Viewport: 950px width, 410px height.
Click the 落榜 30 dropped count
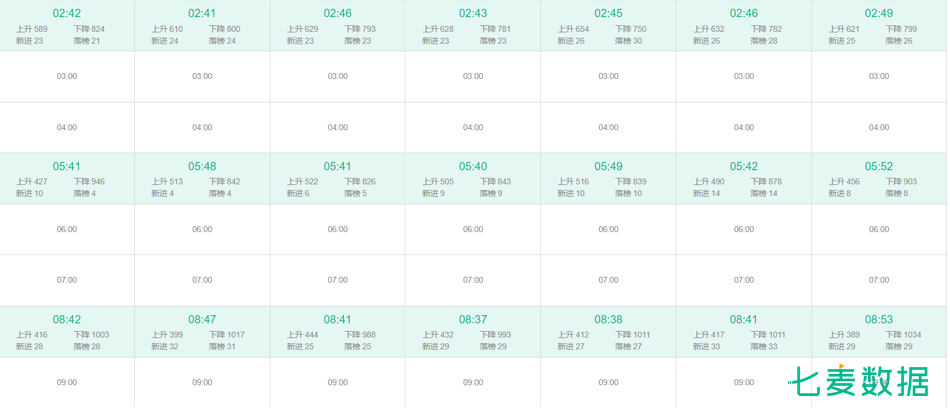[x=628, y=41]
